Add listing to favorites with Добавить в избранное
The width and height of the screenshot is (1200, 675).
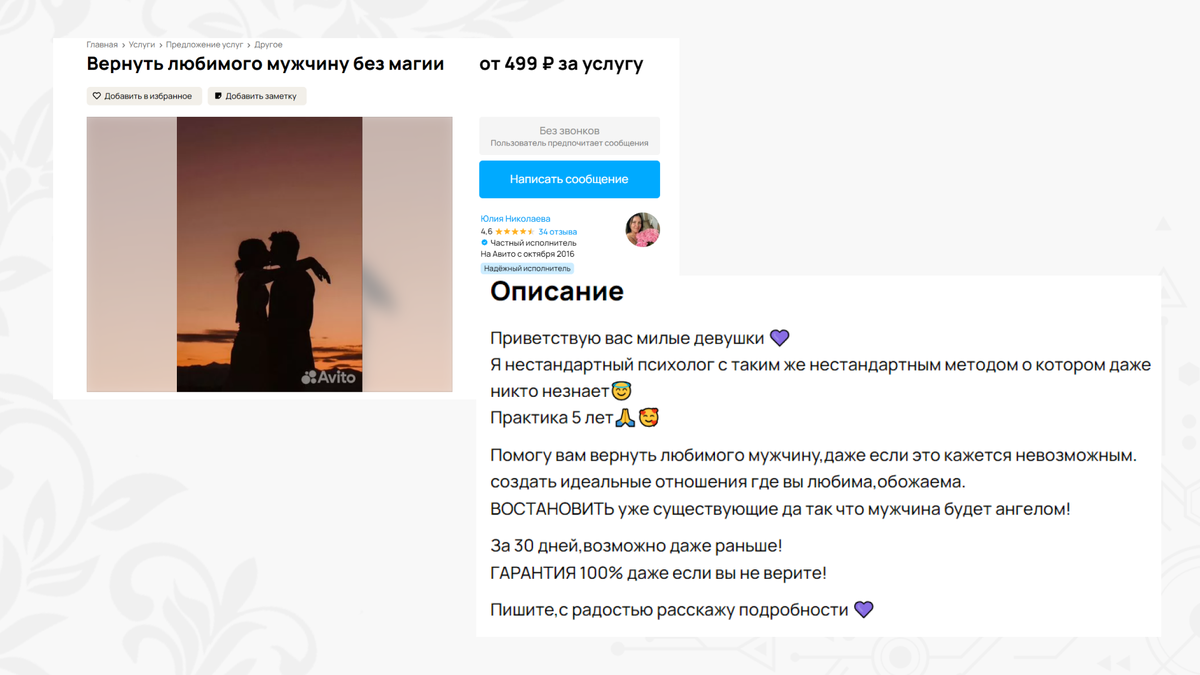click(x=144, y=96)
